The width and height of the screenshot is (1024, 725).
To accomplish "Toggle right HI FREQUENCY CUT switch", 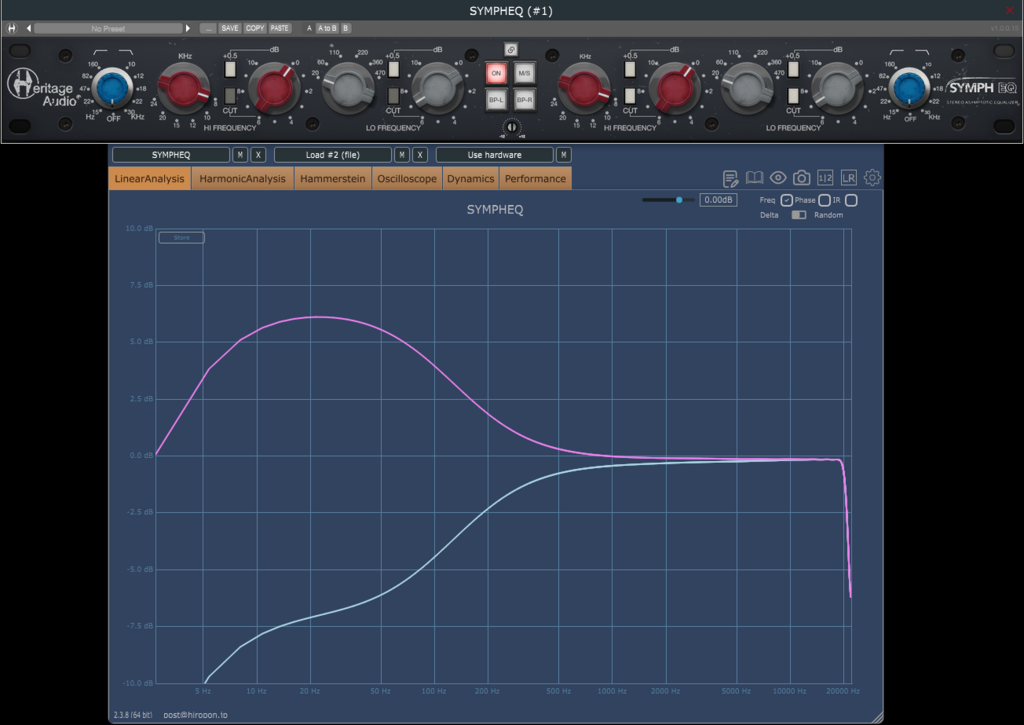I will pyautogui.click(x=630, y=96).
